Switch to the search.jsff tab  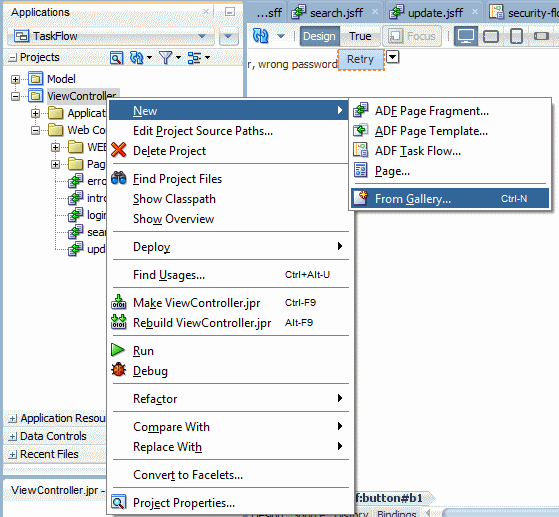click(335, 13)
